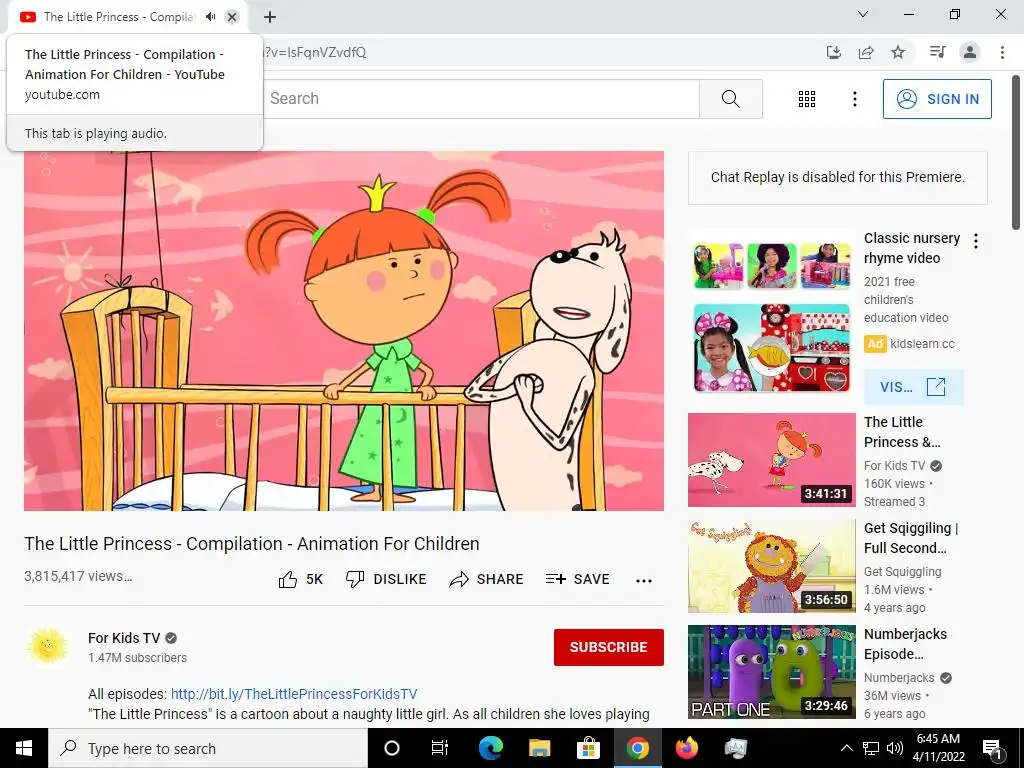
Task: Click the Numberjacks Episode video title
Action: tap(905, 644)
